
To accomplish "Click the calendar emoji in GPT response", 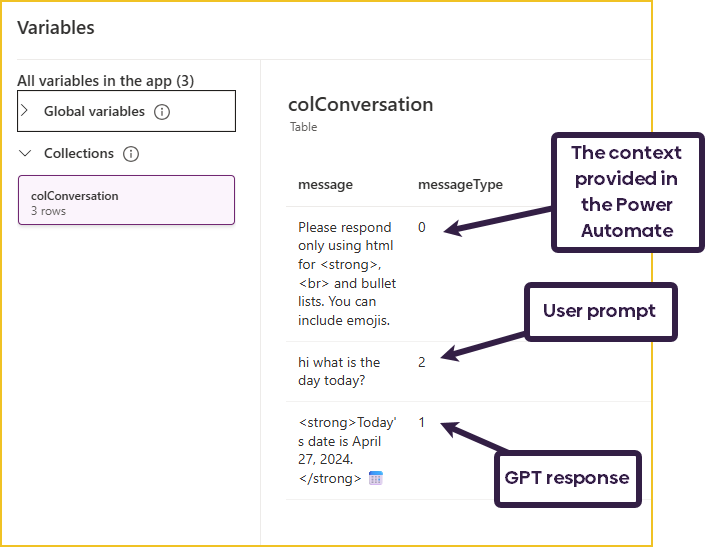I will [x=376, y=478].
